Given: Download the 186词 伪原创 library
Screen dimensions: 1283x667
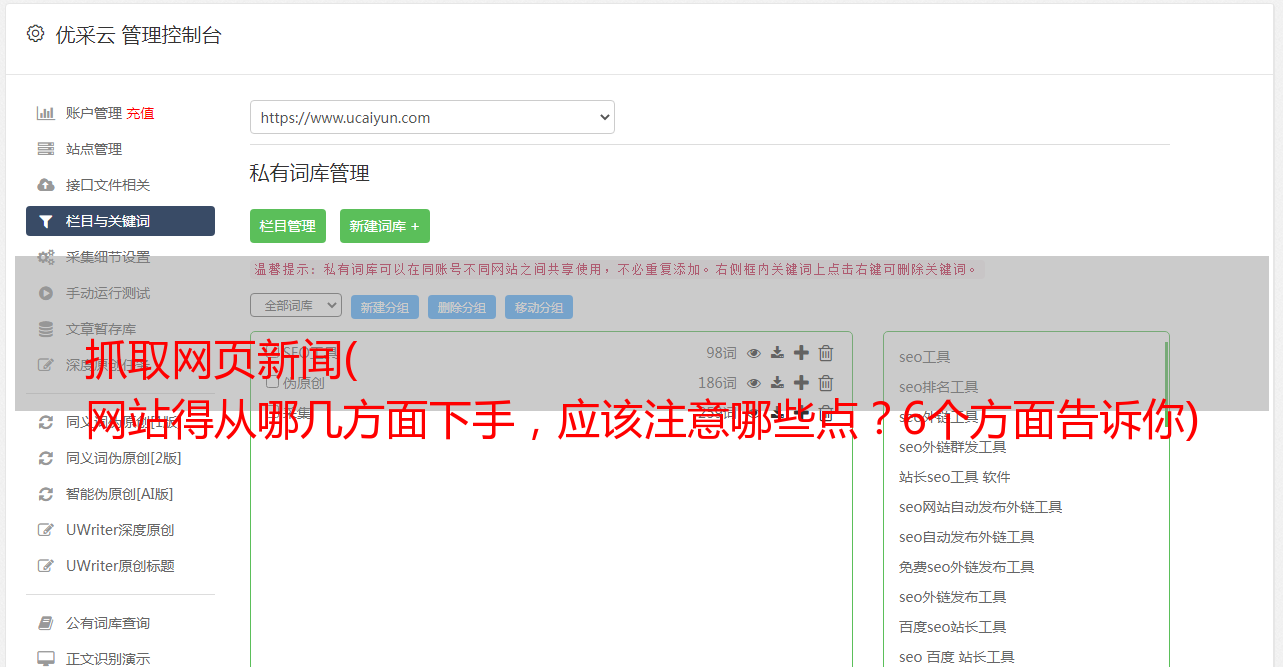Looking at the screenshot, I should pos(777,383).
